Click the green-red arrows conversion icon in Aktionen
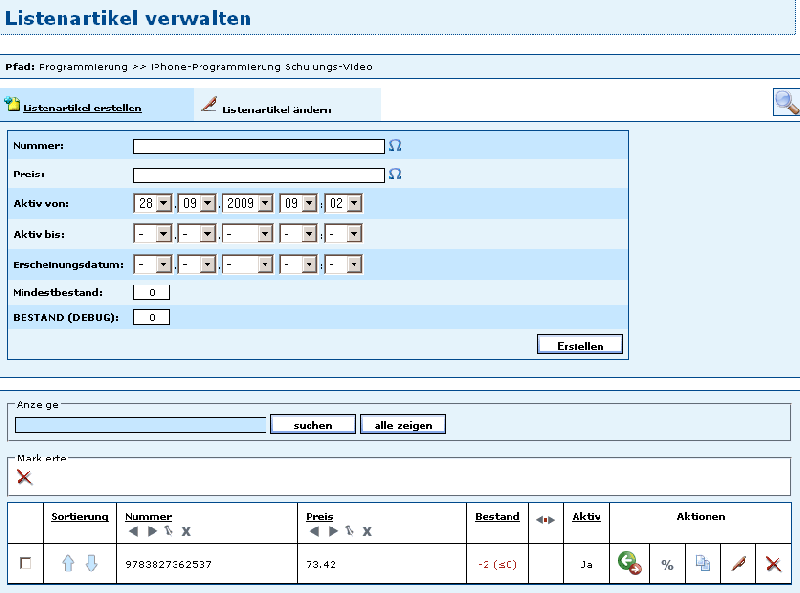Viewport: 800px width, 593px height. click(629, 563)
